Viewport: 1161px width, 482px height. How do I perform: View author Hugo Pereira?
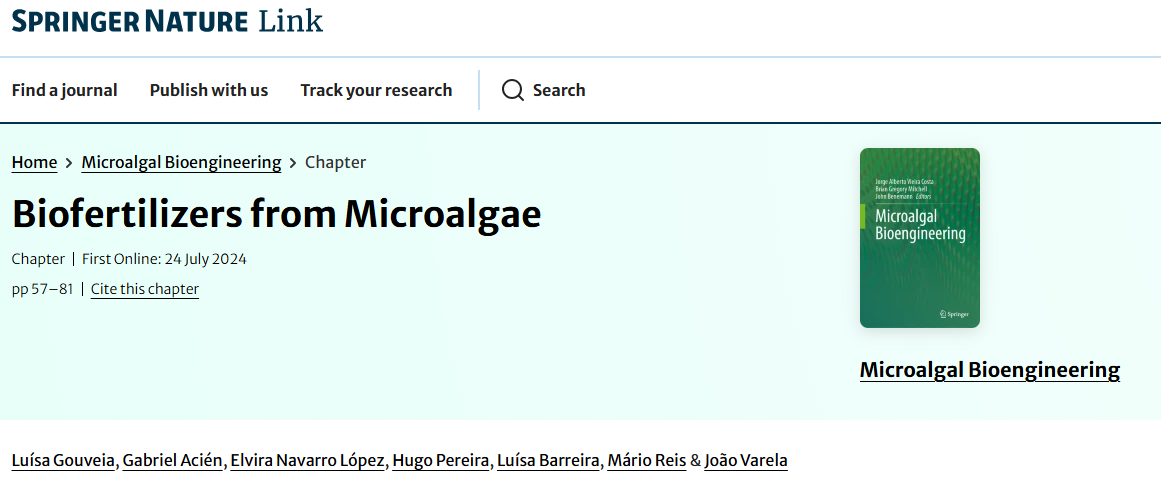coord(441,461)
